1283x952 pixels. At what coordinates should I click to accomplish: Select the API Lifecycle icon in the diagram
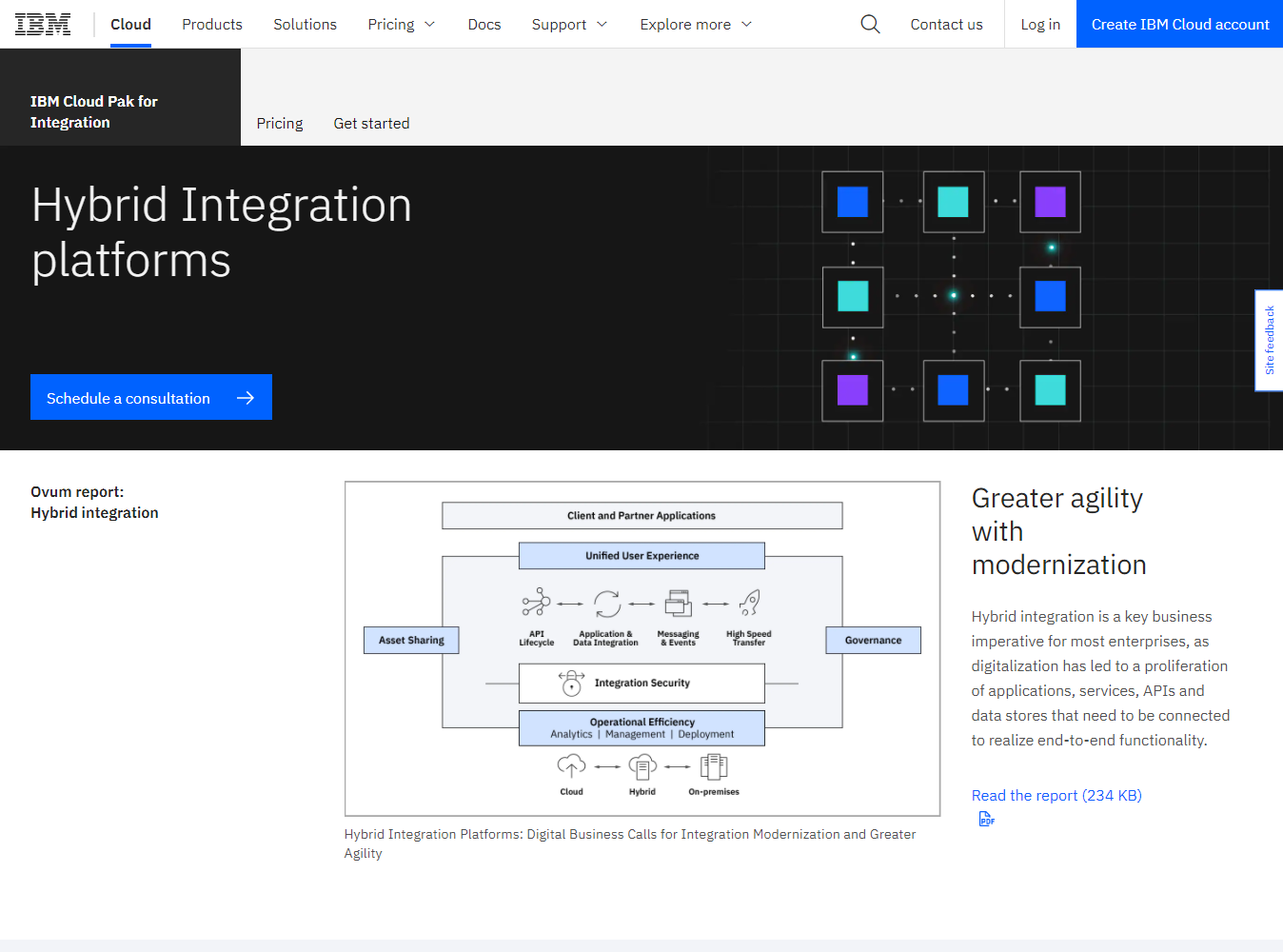[x=536, y=603]
